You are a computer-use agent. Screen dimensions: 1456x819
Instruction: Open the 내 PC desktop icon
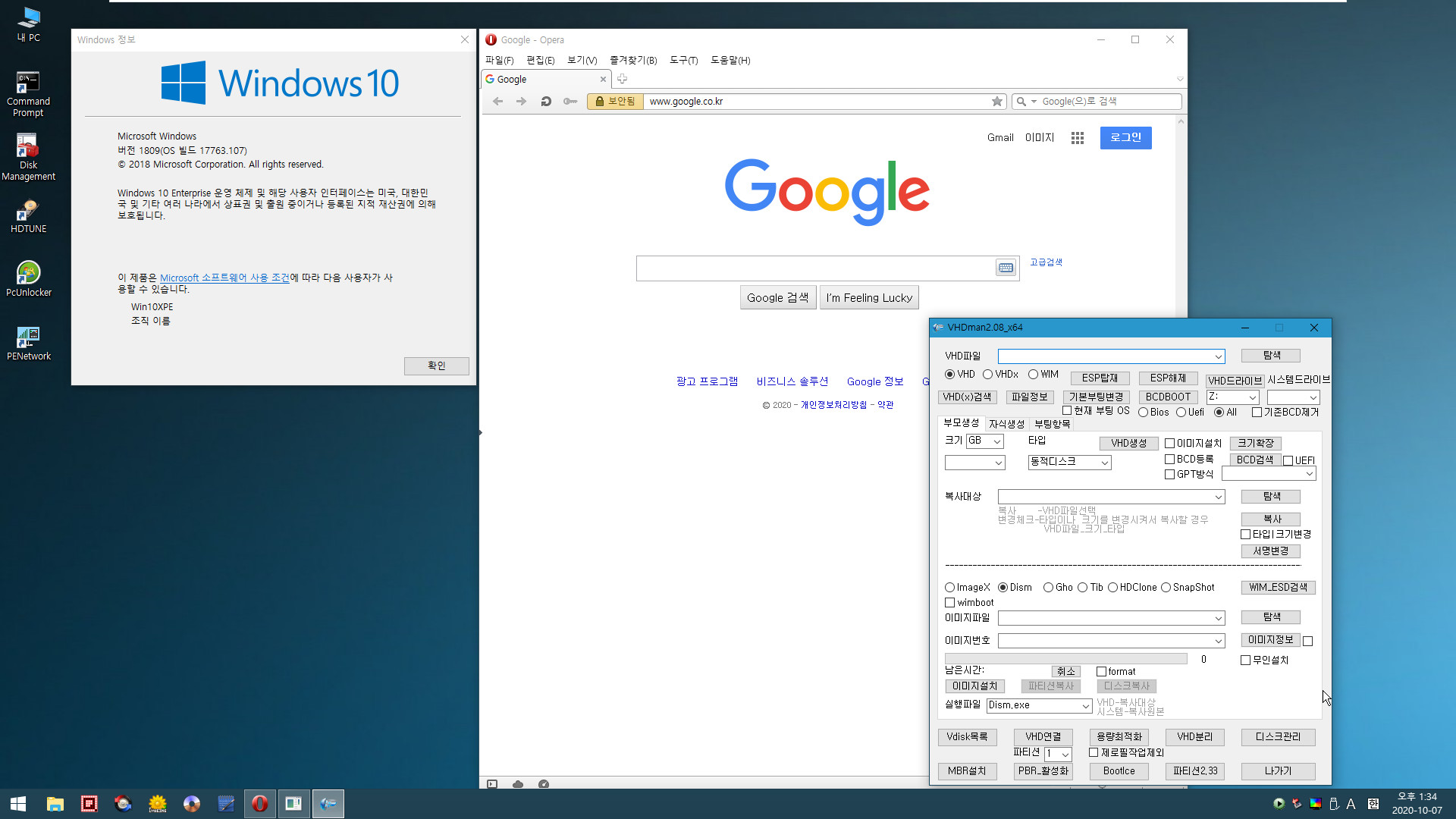(x=29, y=24)
